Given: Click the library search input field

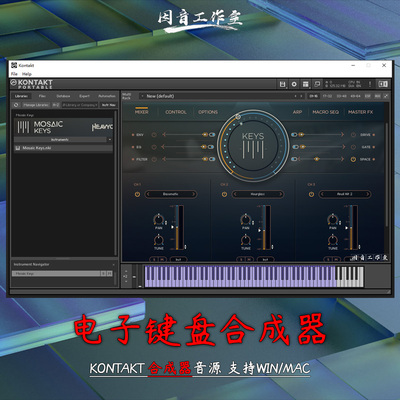Looking at the screenshot, I should pyautogui.click(x=80, y=105).
